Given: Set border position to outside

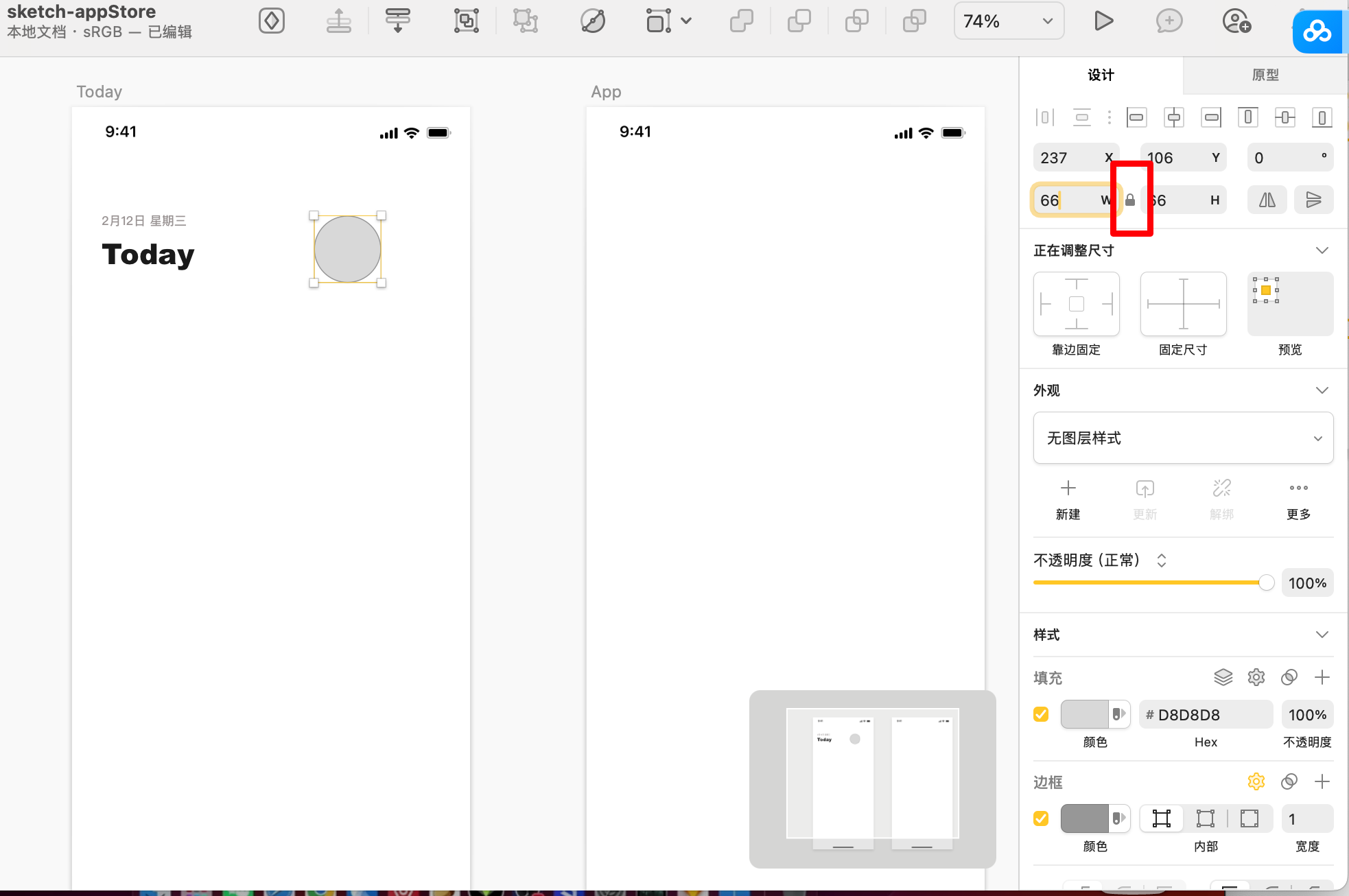Looking at the screenshot, I should tap(1250, 818).
